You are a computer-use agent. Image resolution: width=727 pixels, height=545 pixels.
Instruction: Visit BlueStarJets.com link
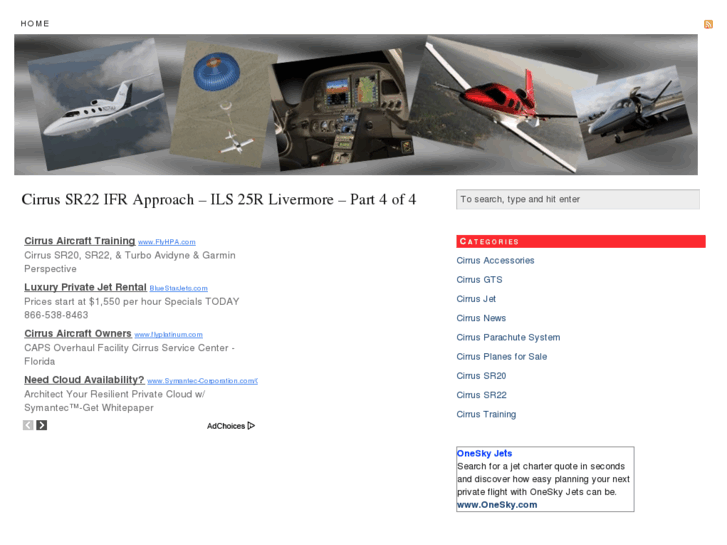tap(179, 289)
